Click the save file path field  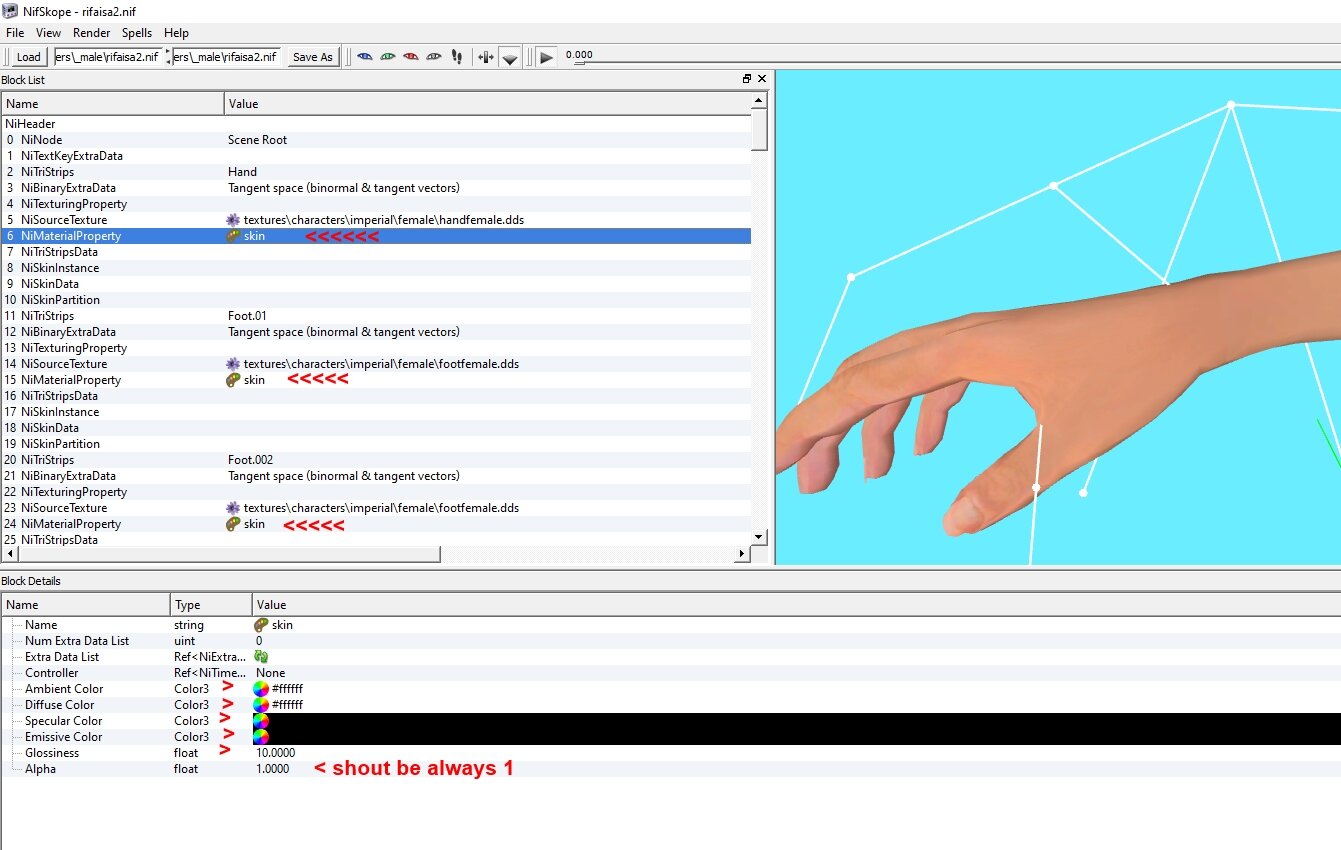click(x=226, y=57)
